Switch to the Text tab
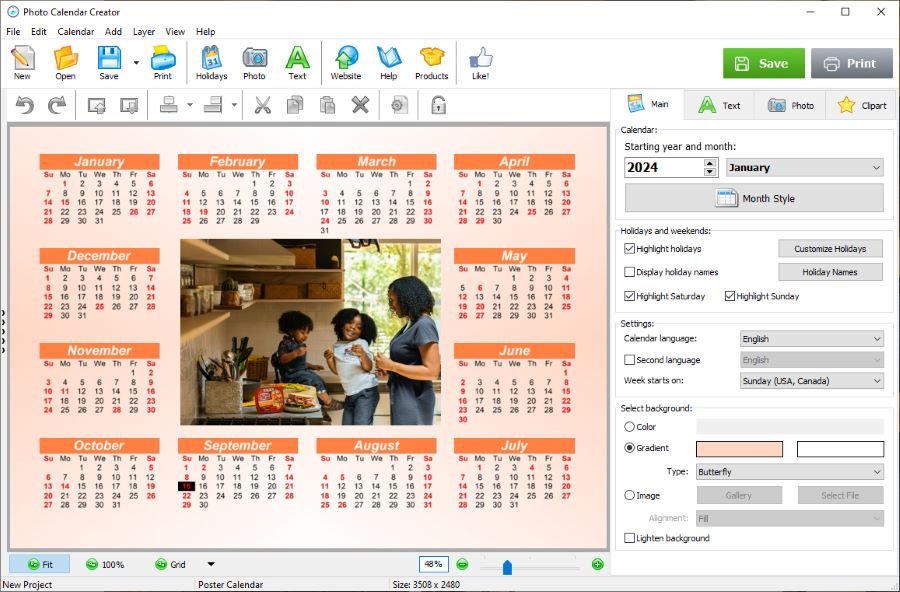The image size is (900, 592). pos(719,105)
